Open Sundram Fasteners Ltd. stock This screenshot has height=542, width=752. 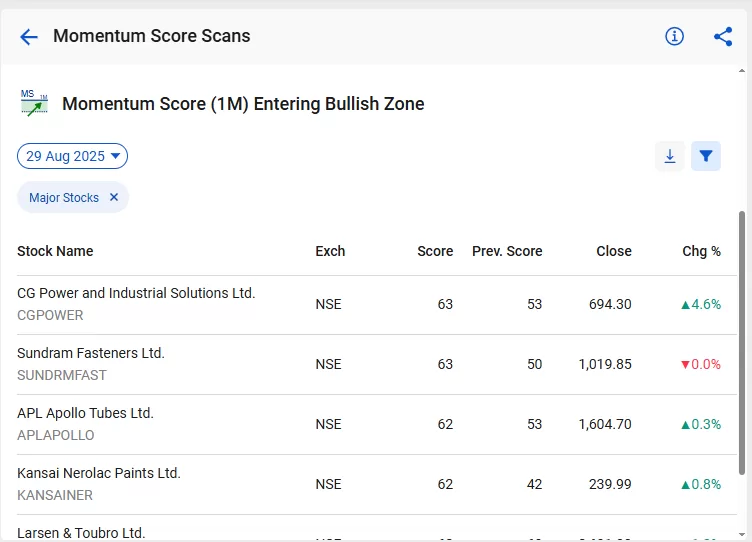[x=91, y=353]
